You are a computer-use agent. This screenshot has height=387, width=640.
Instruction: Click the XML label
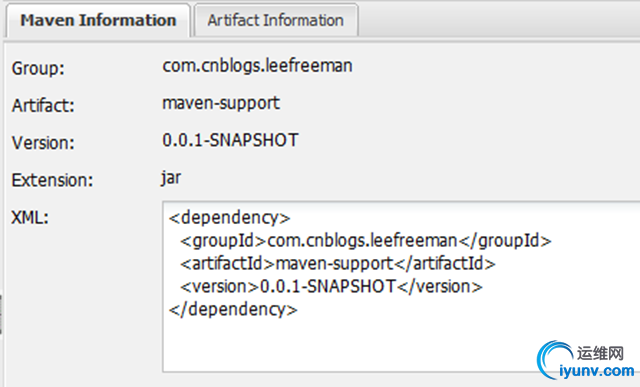pos(30,218)
